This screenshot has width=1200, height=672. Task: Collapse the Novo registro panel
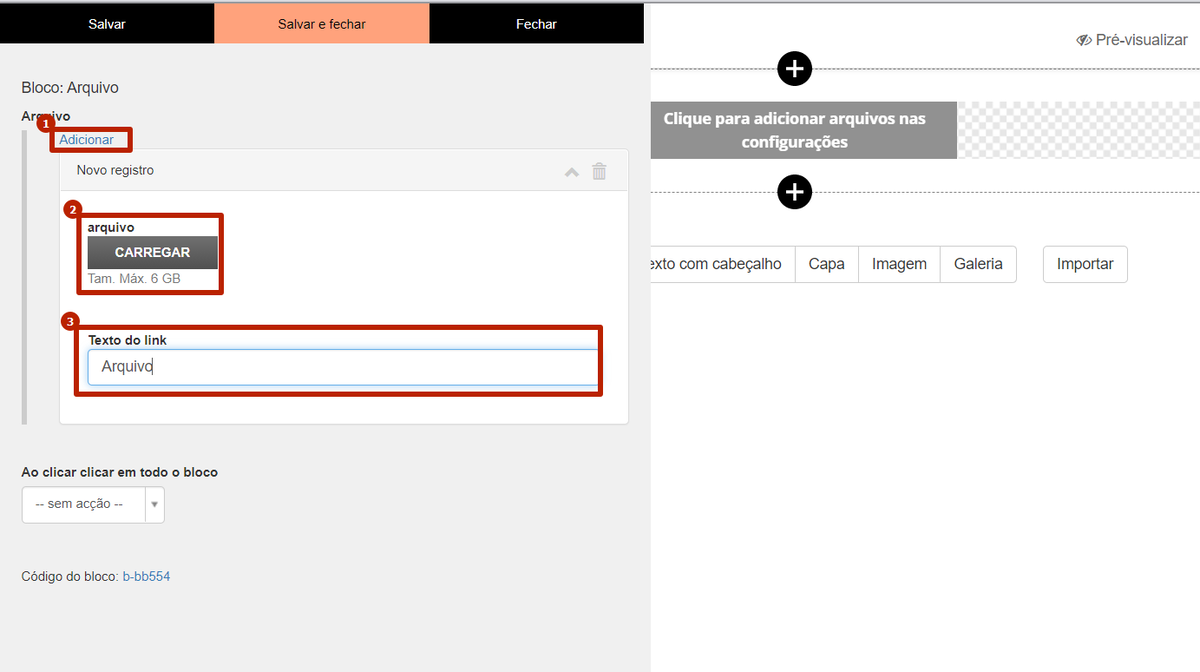click(x=572, y=172)
